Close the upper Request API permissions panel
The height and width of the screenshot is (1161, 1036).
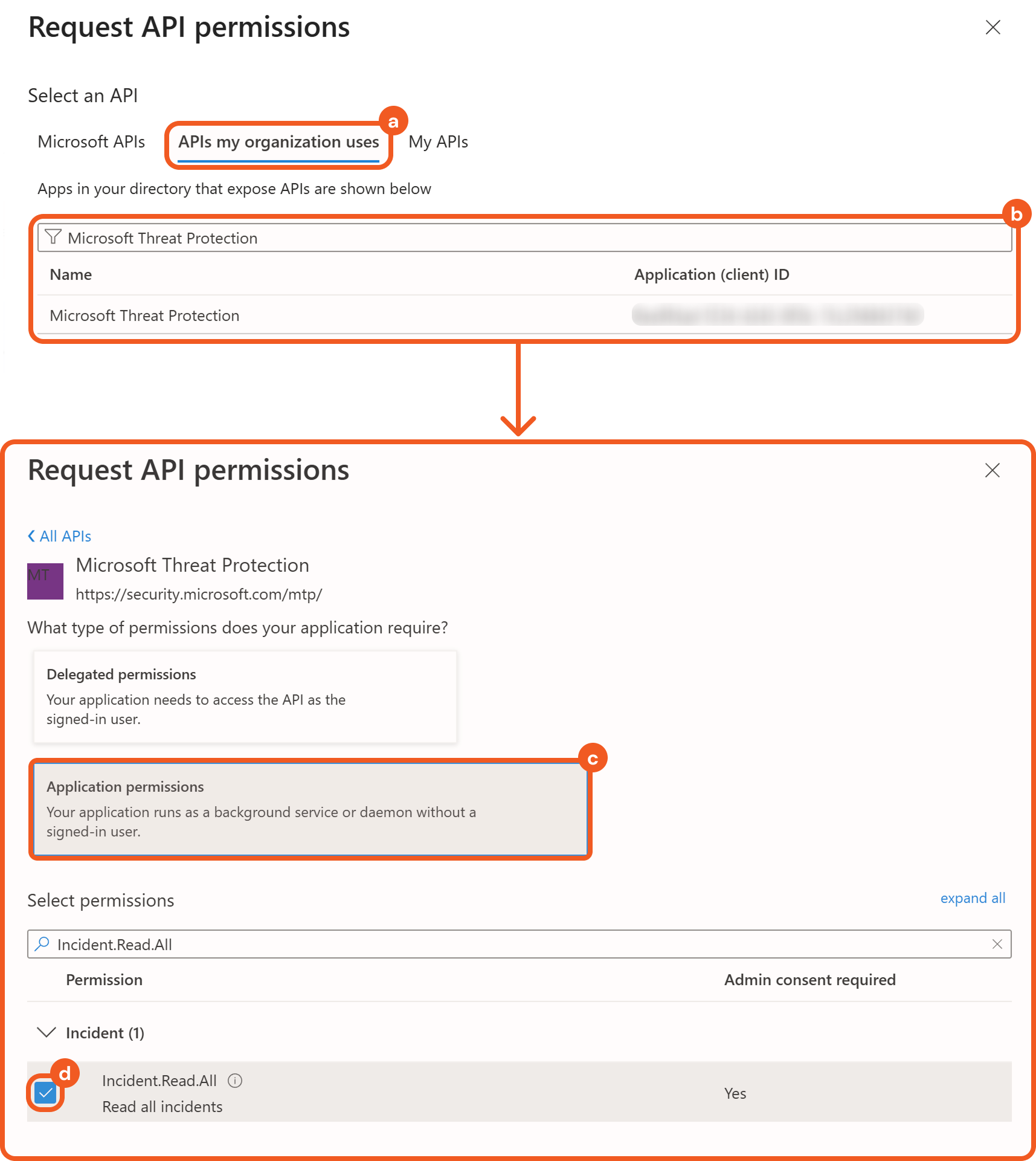993,28
